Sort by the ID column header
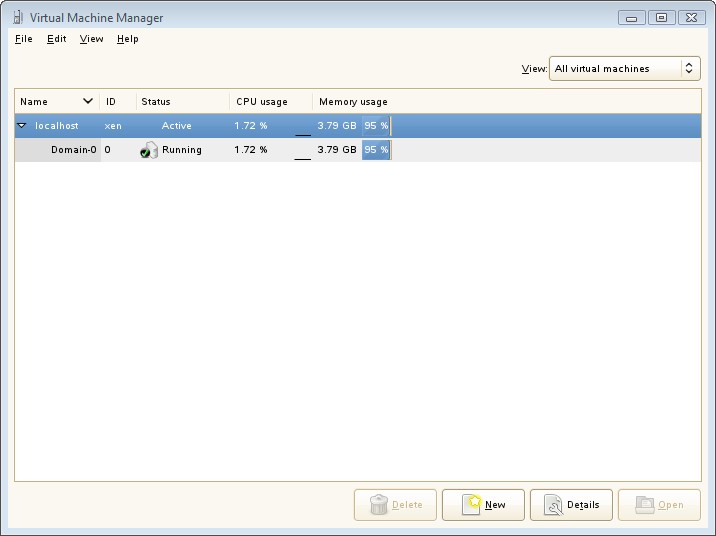This screenshot has height=536, width=716. click(117, 101)
